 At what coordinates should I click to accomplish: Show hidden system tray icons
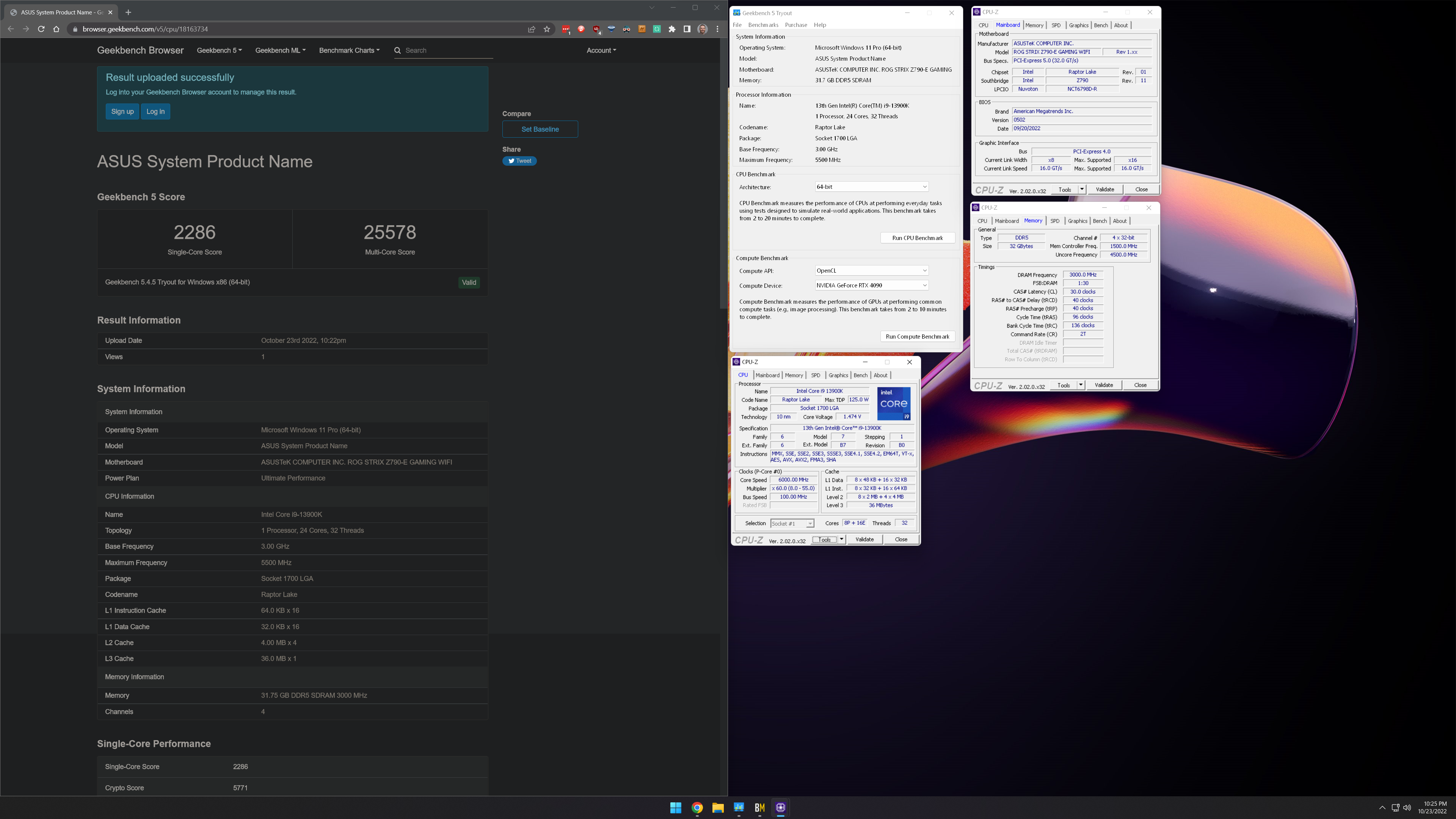[1382, 808]
